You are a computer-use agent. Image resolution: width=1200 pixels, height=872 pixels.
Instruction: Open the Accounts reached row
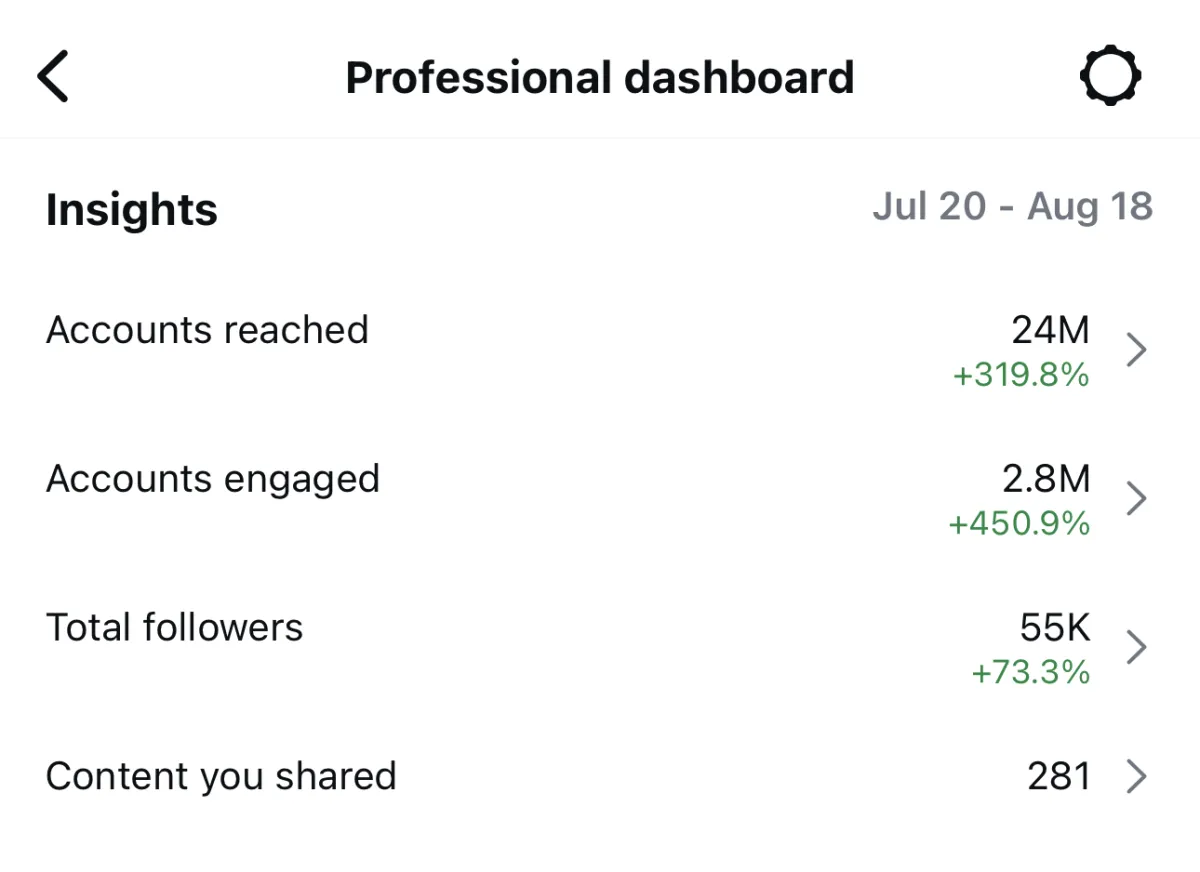coord(600,350)
